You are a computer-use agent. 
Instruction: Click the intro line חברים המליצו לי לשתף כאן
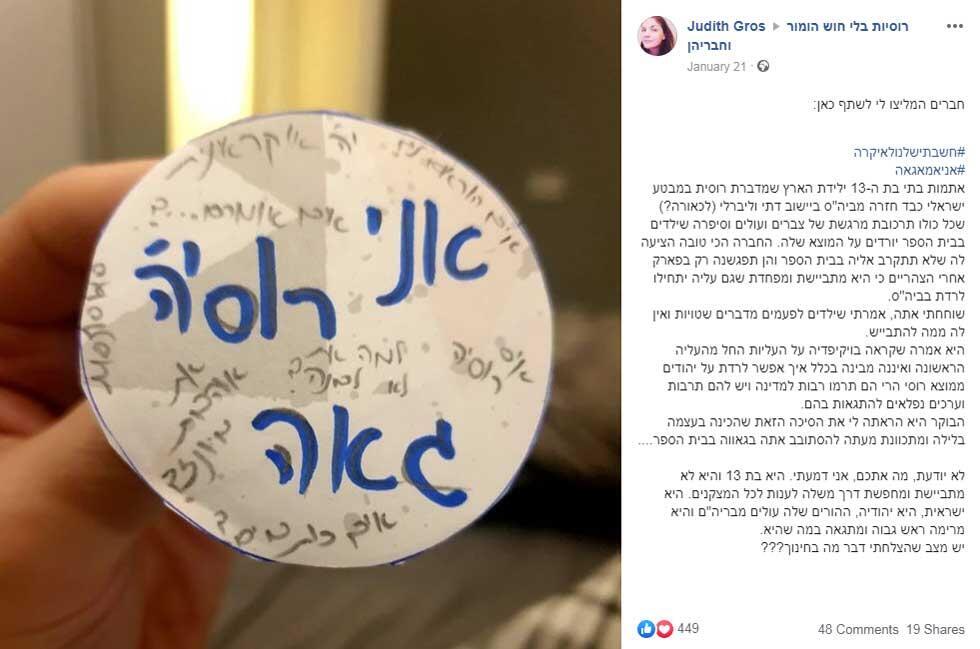tap(888, 104)
